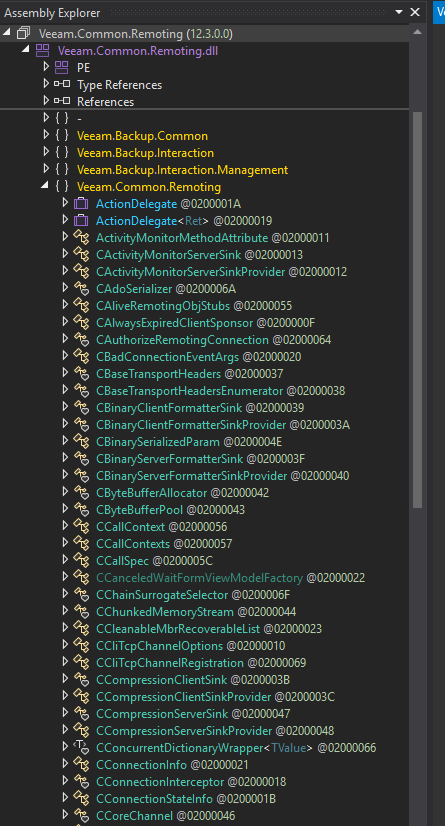Screen dimensions: 445x826
Task: Click the class icon beside CCoreChannel
Action: click(81, 815)
